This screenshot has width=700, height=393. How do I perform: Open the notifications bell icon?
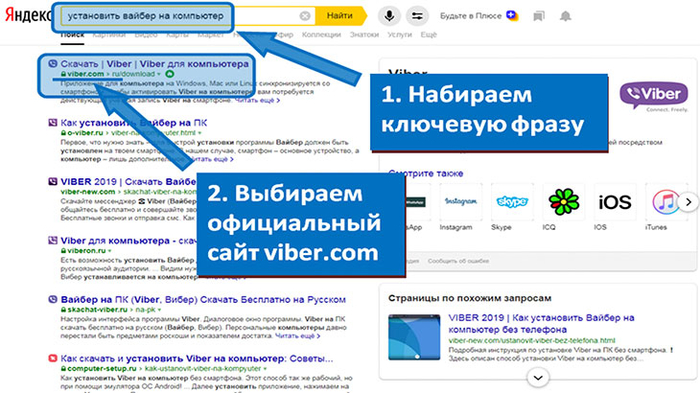(565, 16)
